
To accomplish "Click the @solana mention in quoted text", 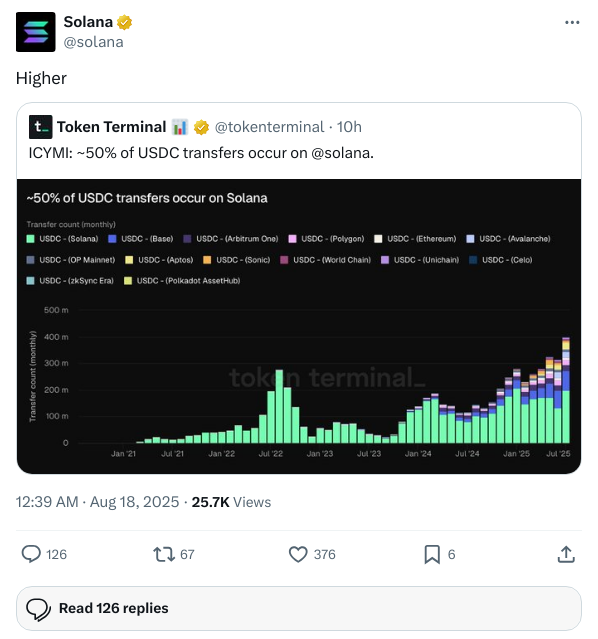I will point(341,153).
